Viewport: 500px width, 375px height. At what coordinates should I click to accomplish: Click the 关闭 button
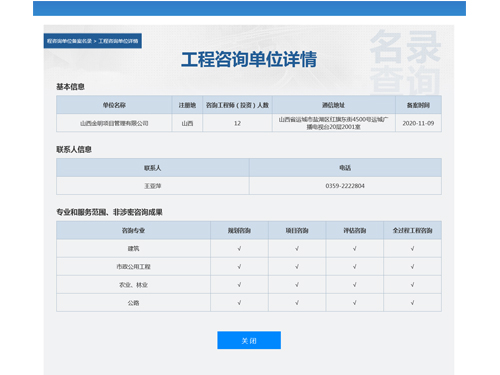tap(249, 340)
